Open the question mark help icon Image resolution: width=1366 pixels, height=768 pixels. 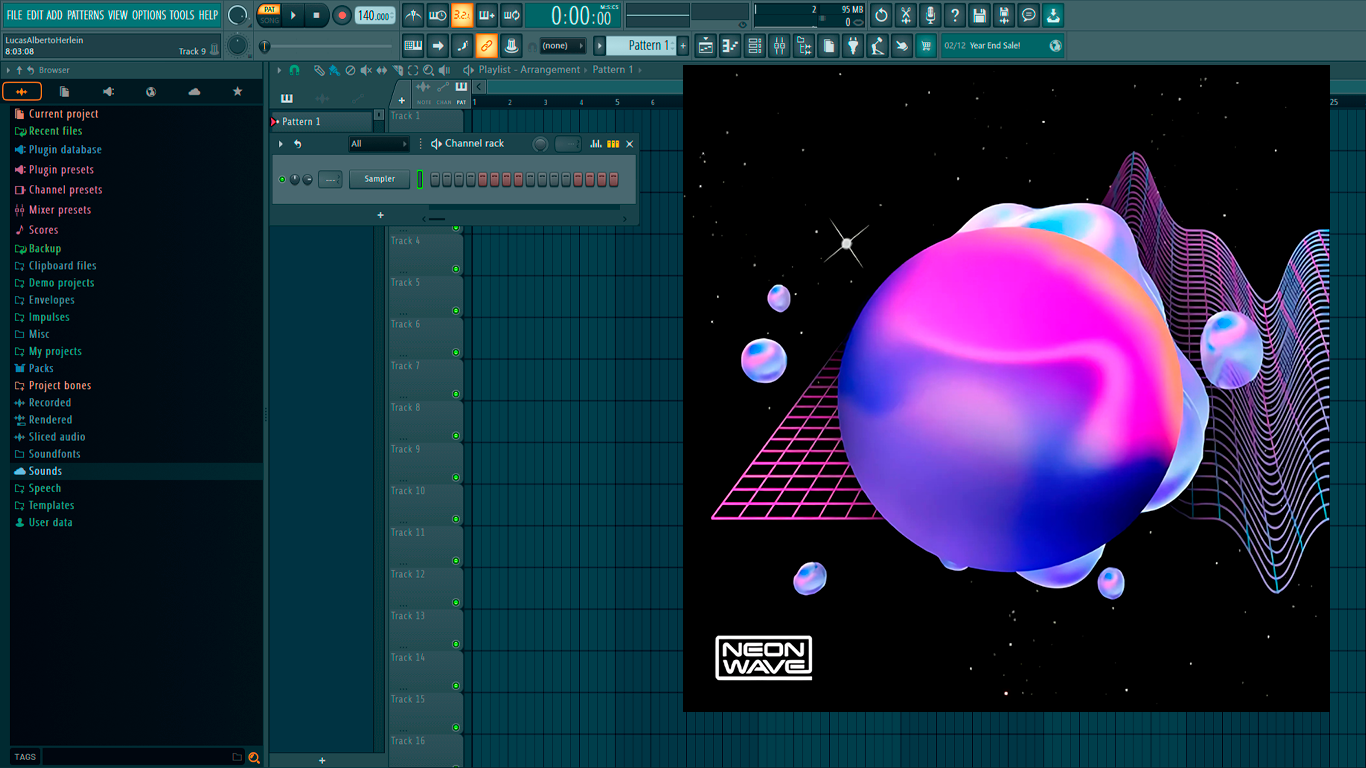click(955, 15)
